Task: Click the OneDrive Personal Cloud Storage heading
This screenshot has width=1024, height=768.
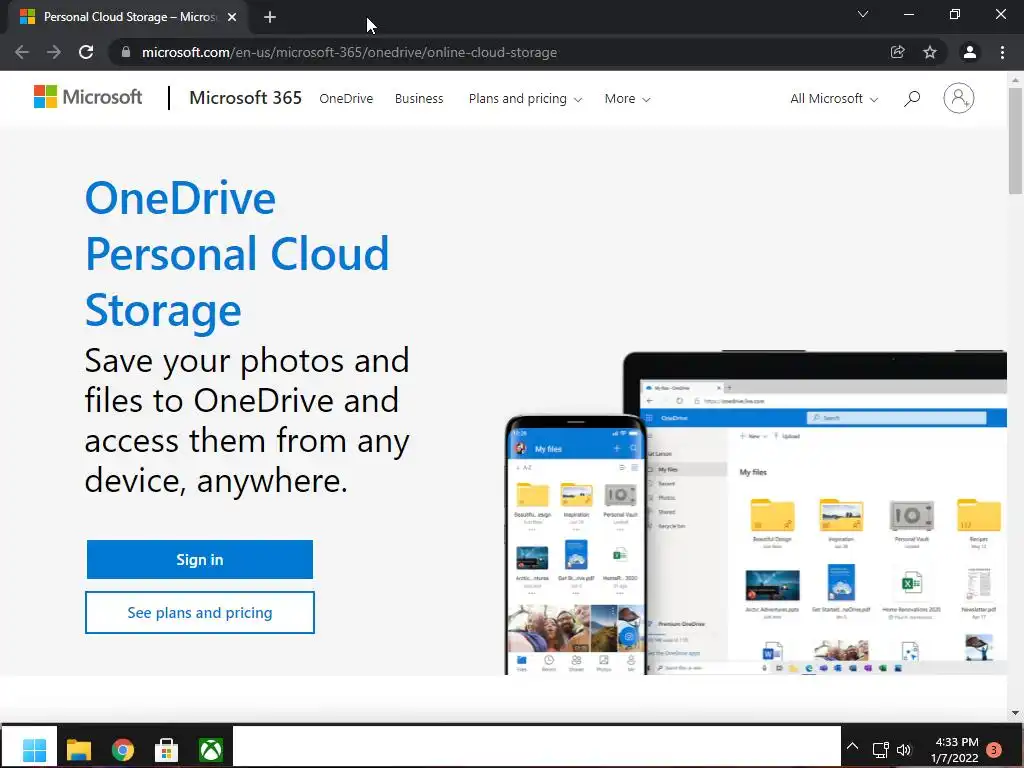Action: pos(237,253)
